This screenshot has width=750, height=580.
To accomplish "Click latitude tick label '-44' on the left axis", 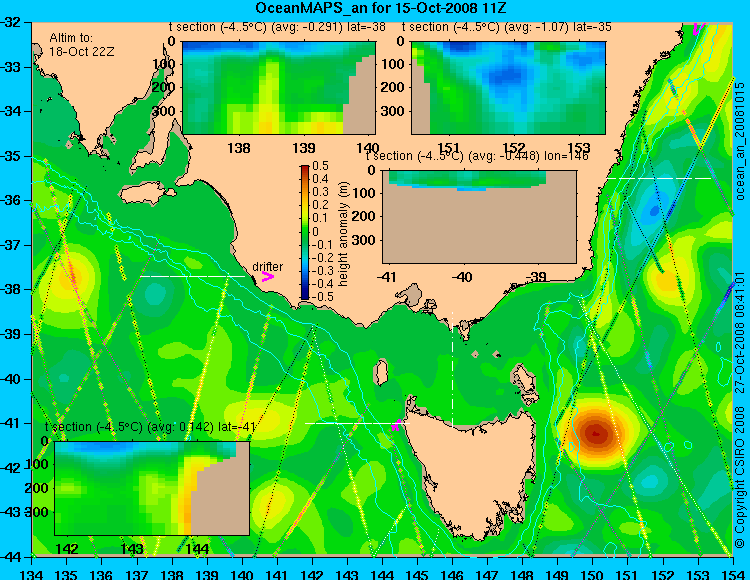I will 10,557.
